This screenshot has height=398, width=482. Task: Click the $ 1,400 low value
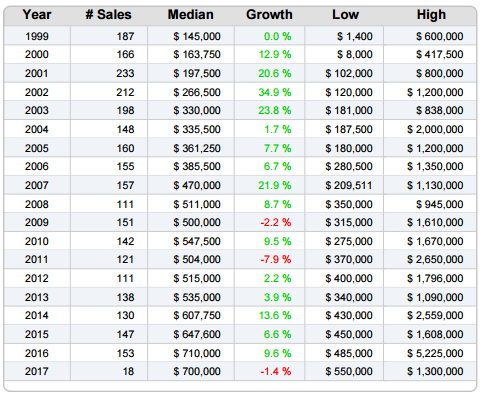355,36
